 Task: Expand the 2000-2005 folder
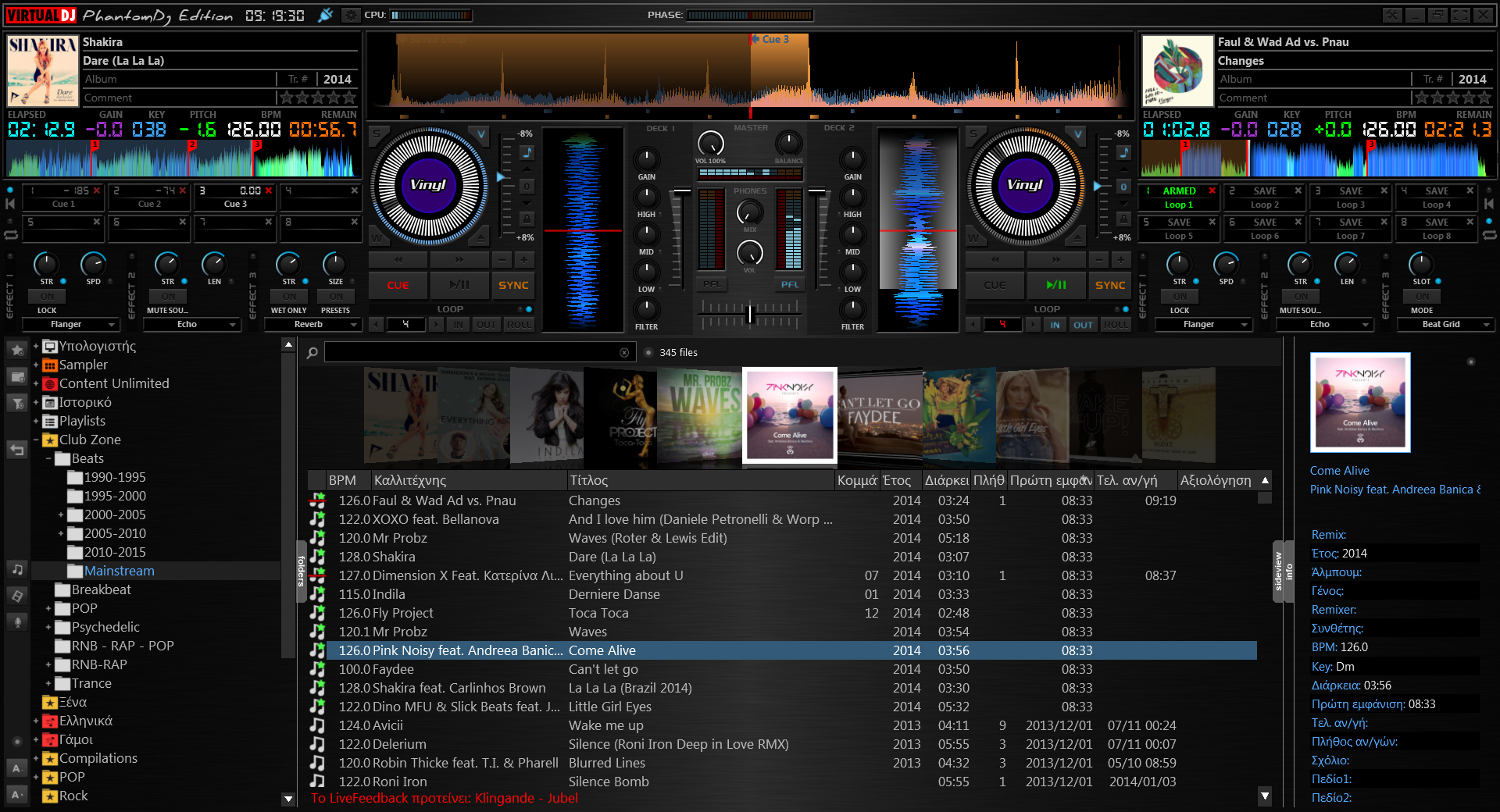point(61,515)
